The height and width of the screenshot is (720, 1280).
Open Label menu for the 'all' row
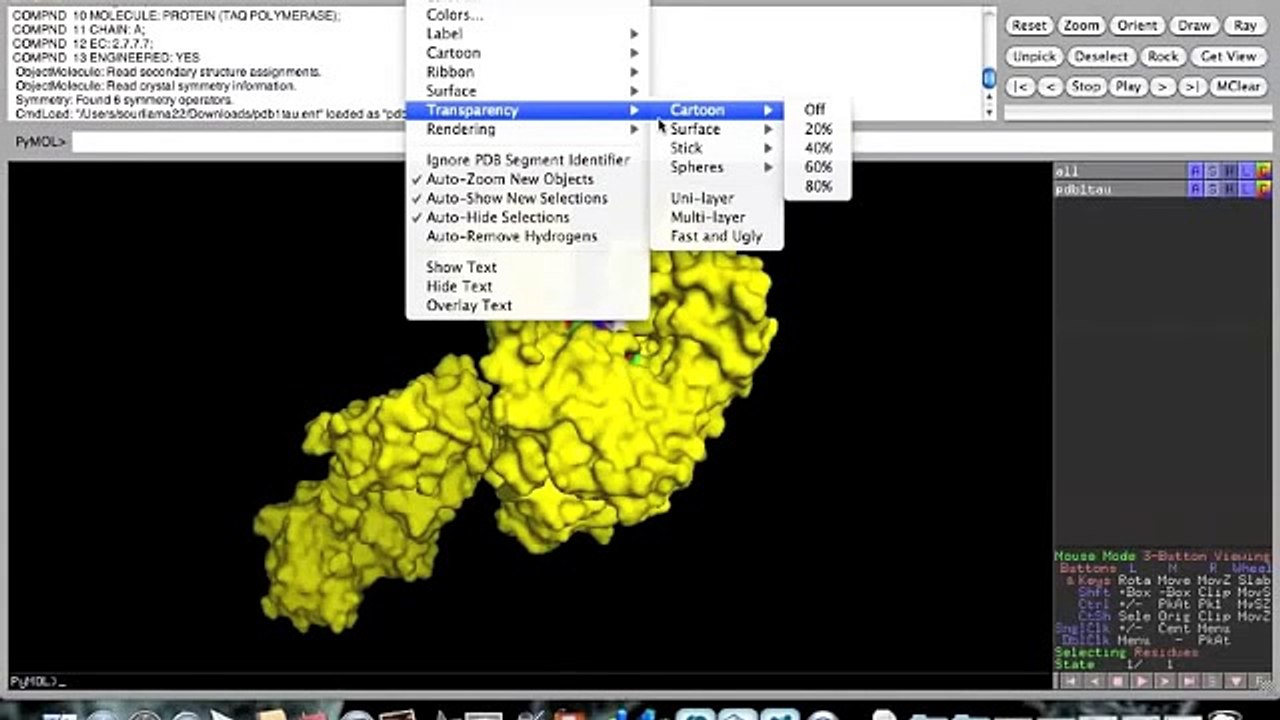click(1246, 172)
